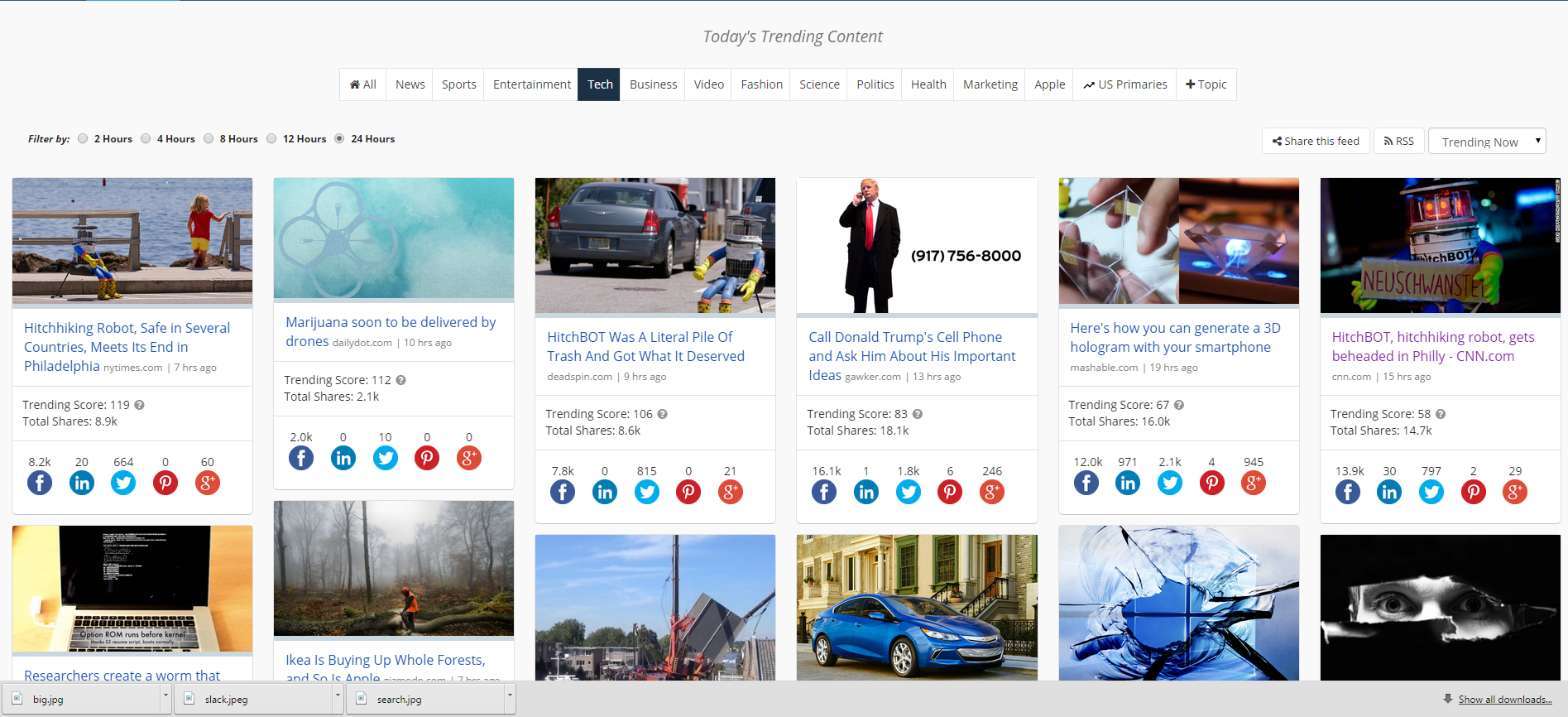Tweet the deadspin HitchBOT article

(x=647, y=492)
